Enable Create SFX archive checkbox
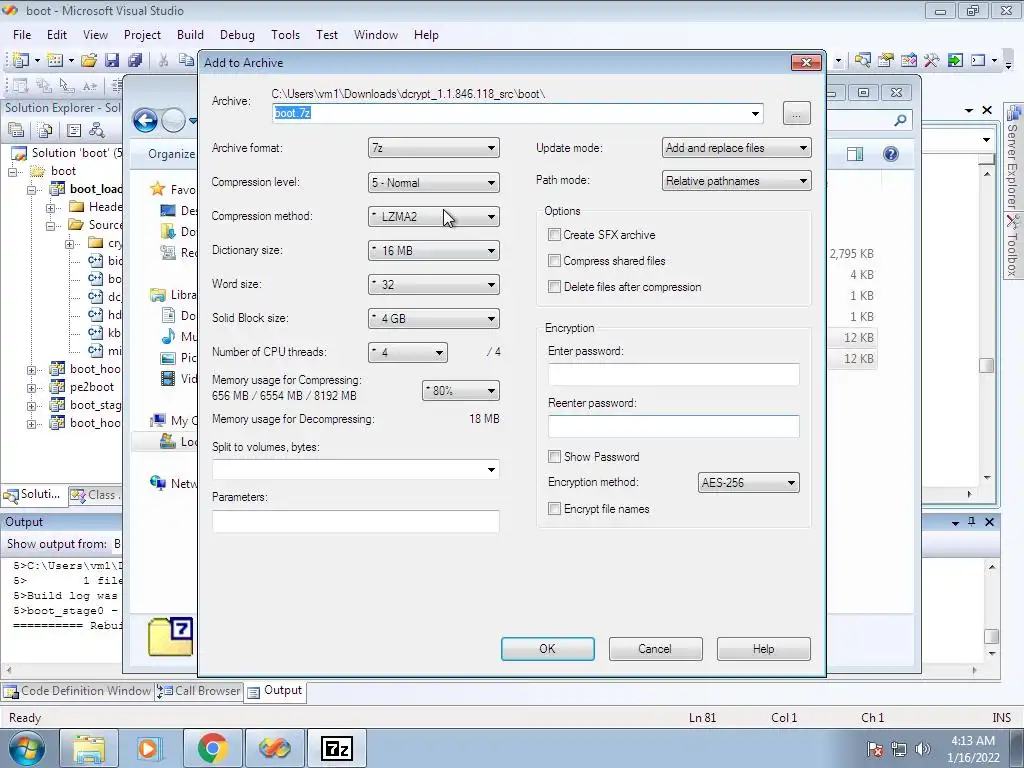Viewport: 1024px width, 768px height. [x=554, y=234]
